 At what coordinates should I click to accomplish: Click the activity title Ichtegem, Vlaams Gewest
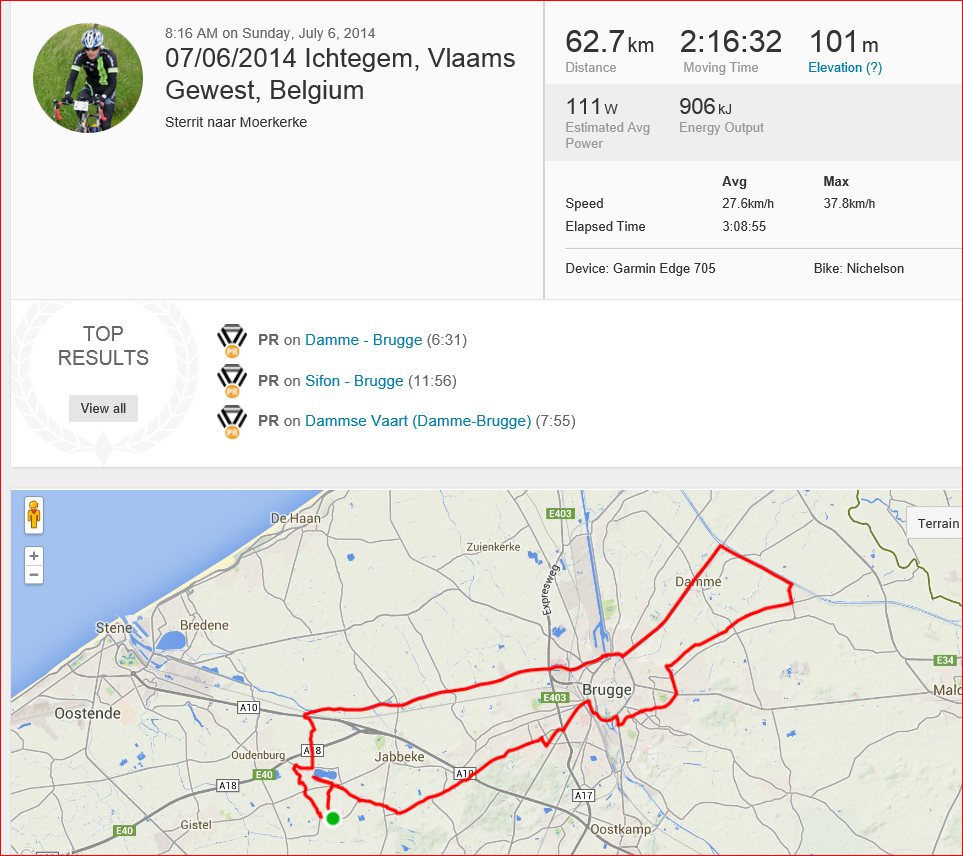click(340, 74)
